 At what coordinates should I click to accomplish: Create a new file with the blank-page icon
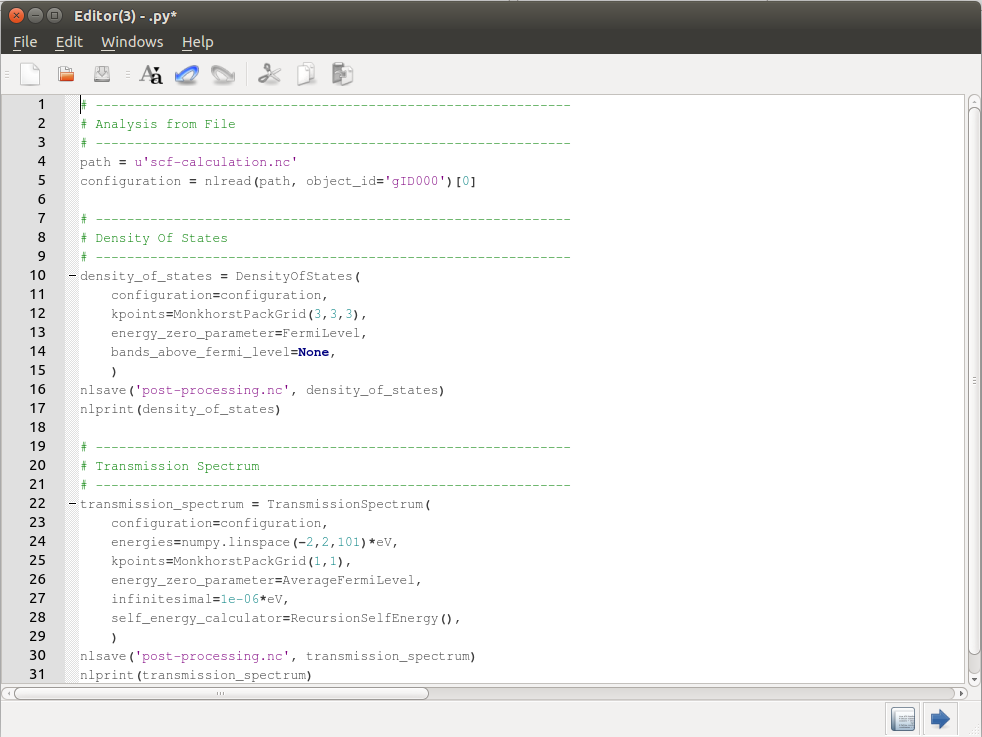pyautogui.click(x=30, y=75)
